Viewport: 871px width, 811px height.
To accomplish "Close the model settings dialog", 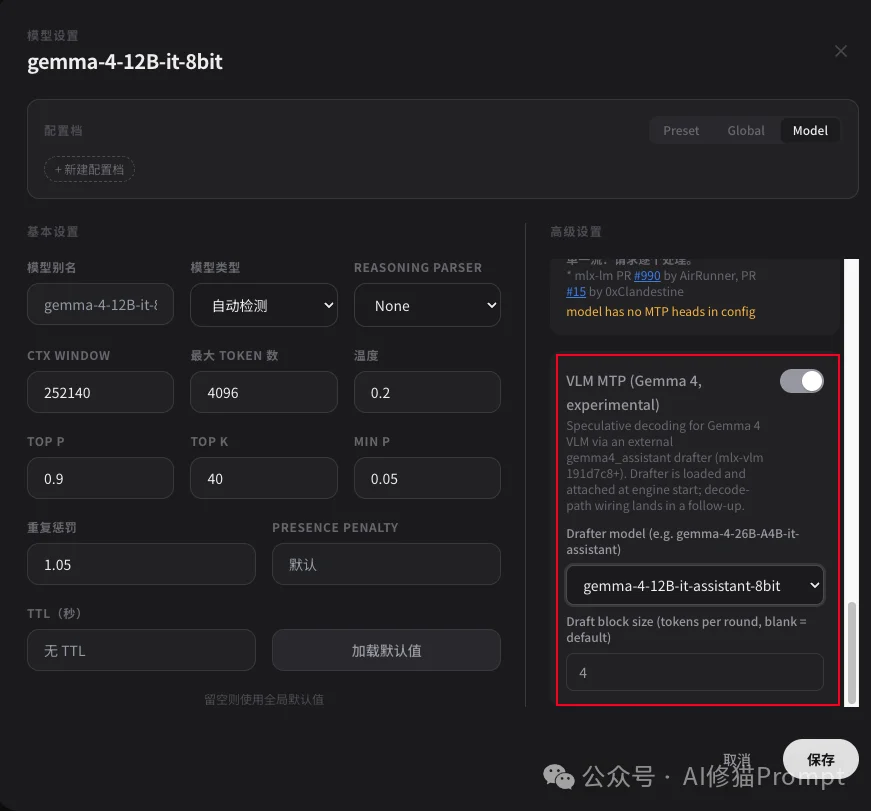I will click(840, 51).
